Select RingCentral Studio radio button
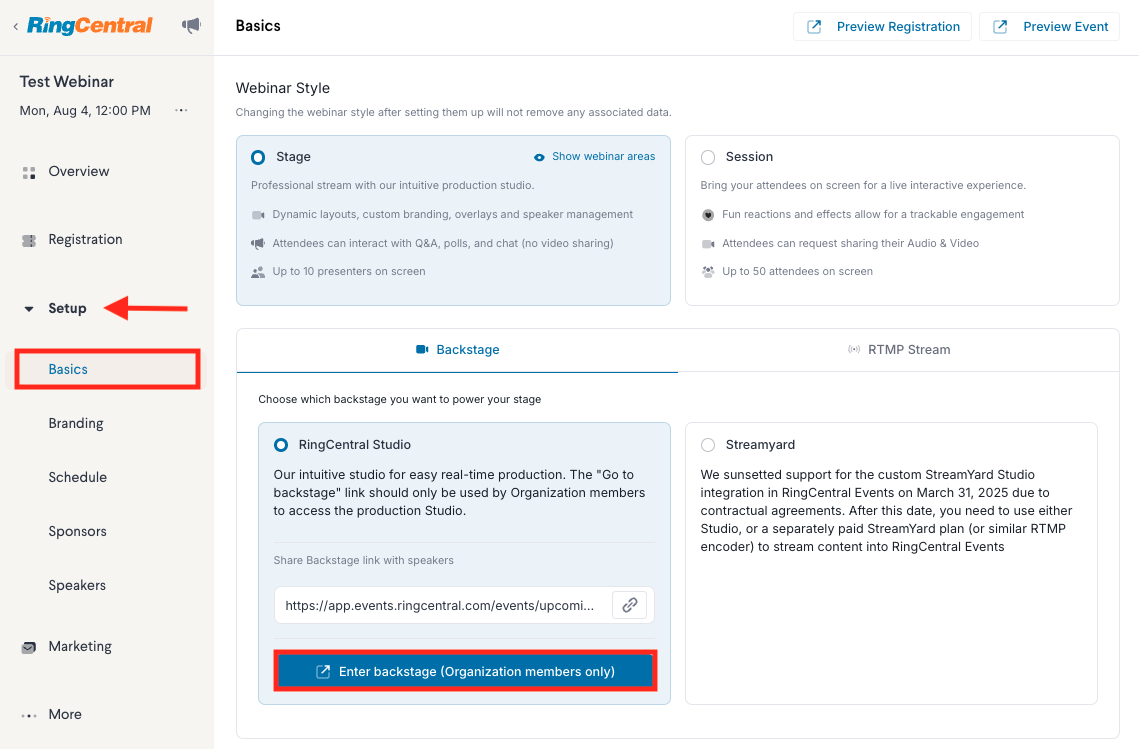Viewport: 1139px width, 749px height. pyautogui.click(x=281, y=445)
